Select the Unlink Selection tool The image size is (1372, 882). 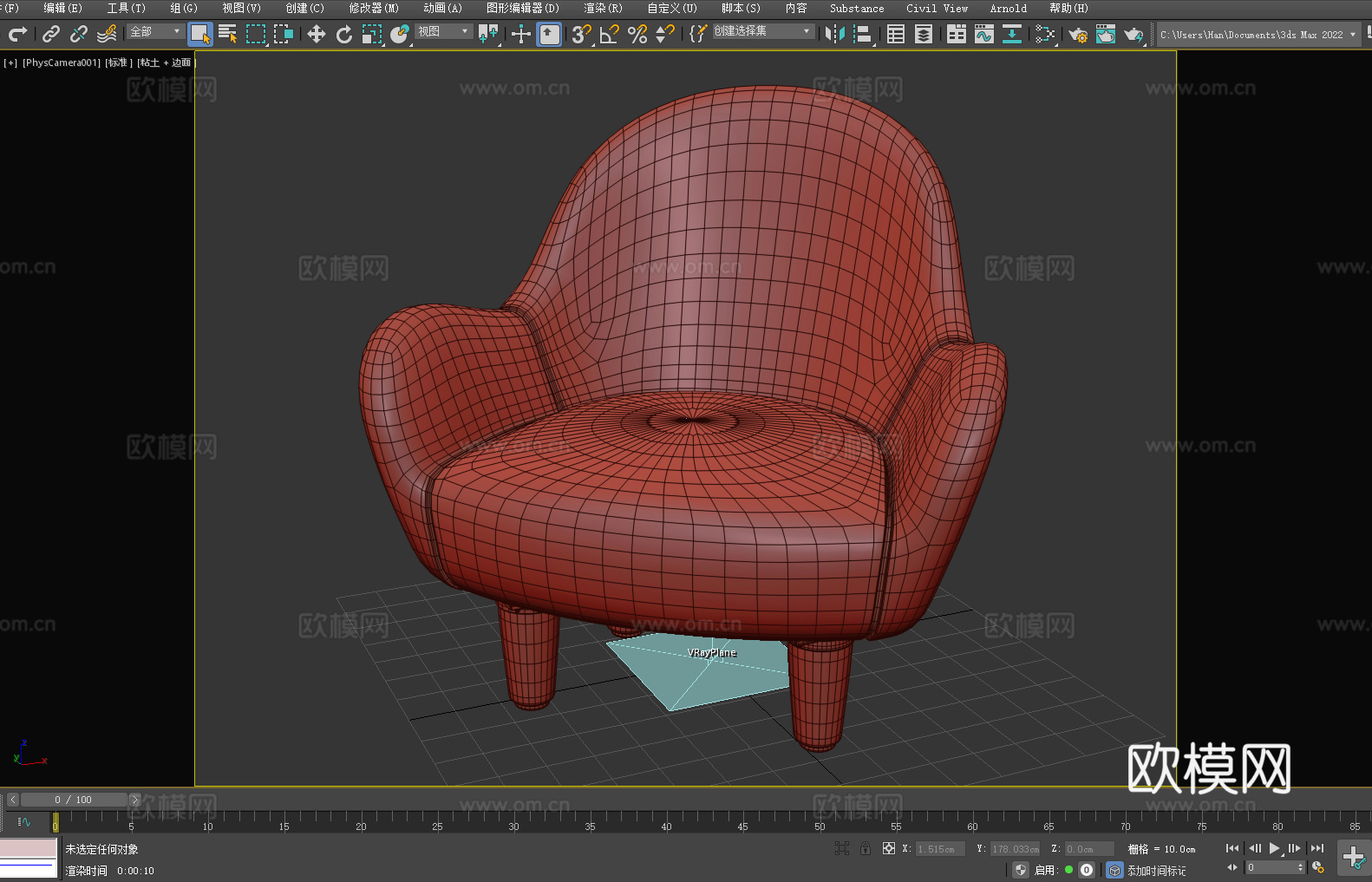(x=79, y=34)
